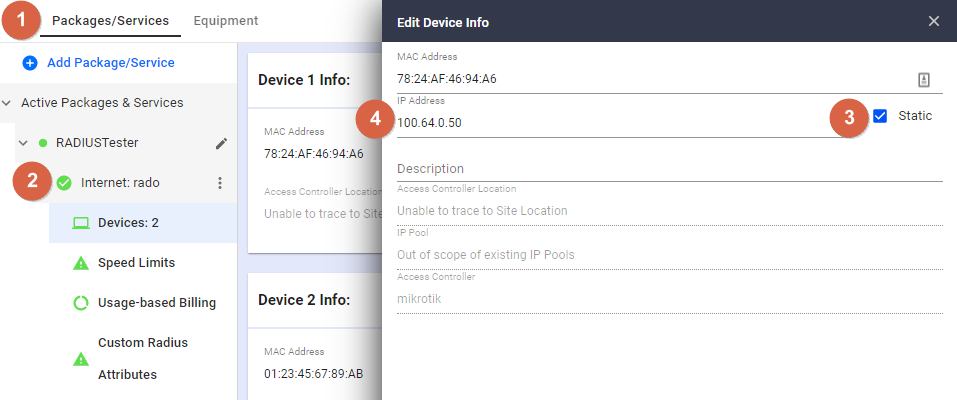This screenshot has width=957, height=400.
Task: Click the warning triangle beside Speed Limits
Action: point(81,263)
